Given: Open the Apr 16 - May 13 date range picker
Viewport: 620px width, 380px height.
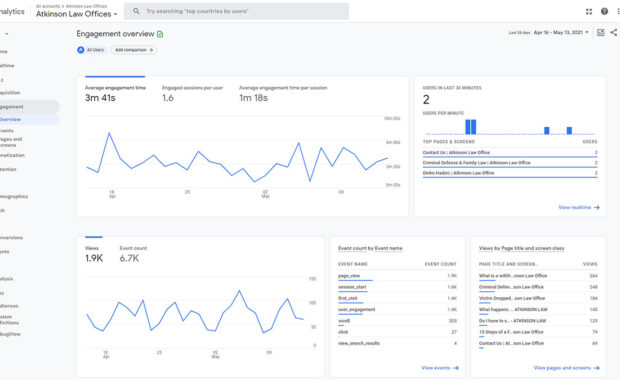Looking at the screenshot, I should [x=561, y=32].
